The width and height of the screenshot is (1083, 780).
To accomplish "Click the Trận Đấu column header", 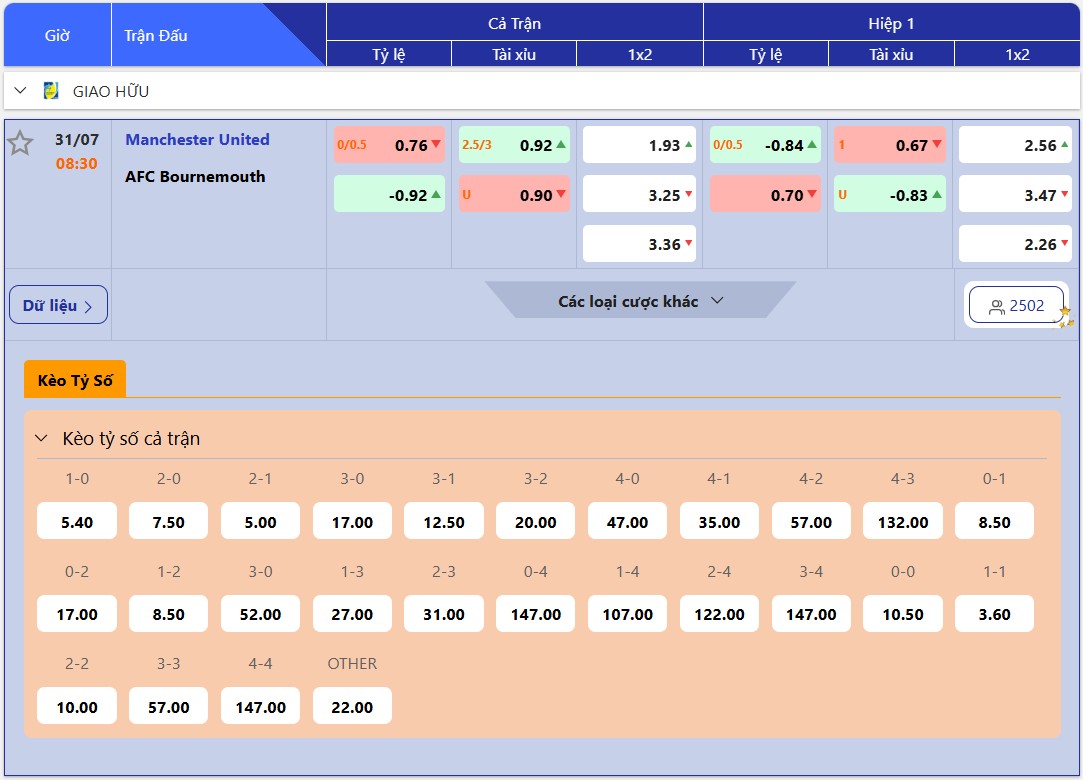I will click(156, 35).
